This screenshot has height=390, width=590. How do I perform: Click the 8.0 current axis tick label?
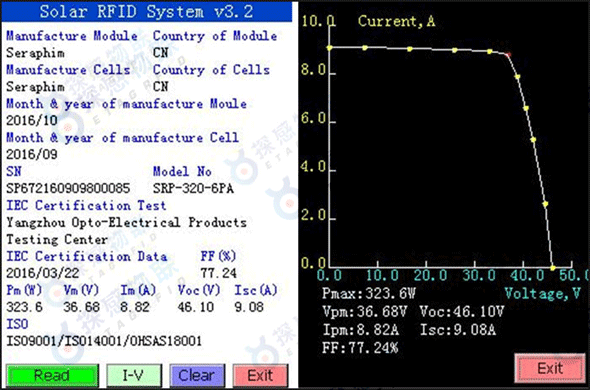pyautogui.click(x=313, y=70)
